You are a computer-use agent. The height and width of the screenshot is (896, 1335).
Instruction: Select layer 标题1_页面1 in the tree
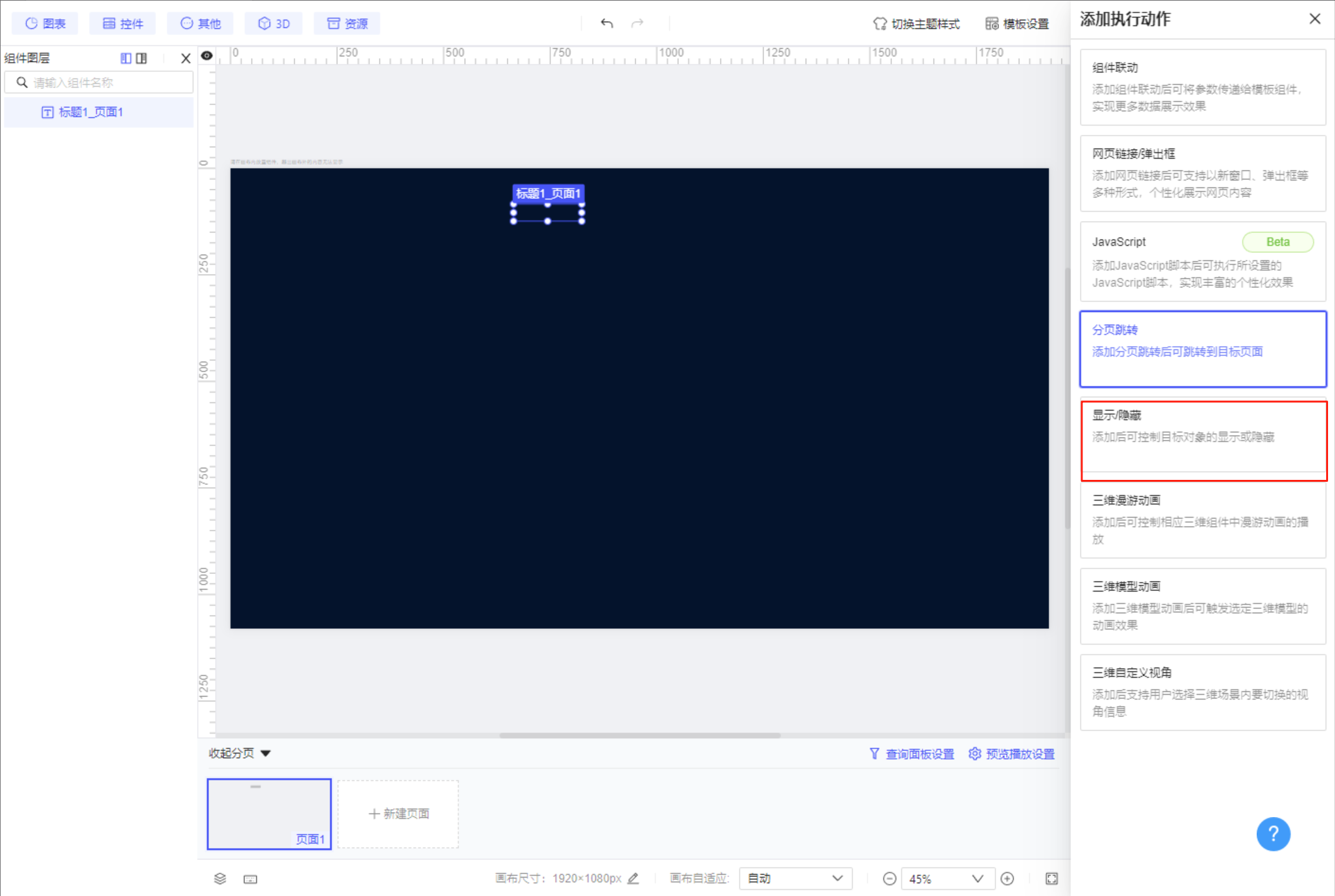[99, 112]
